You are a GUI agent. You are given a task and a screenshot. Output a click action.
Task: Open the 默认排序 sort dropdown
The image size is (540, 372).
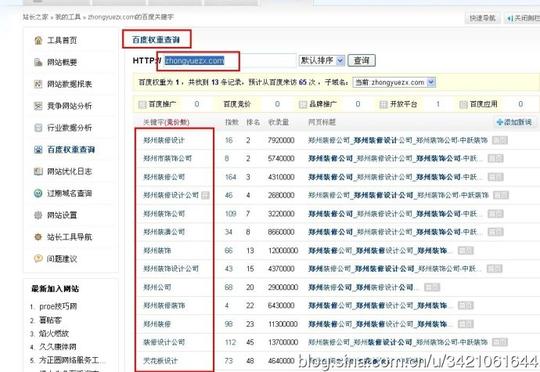[x=322, y=61]
